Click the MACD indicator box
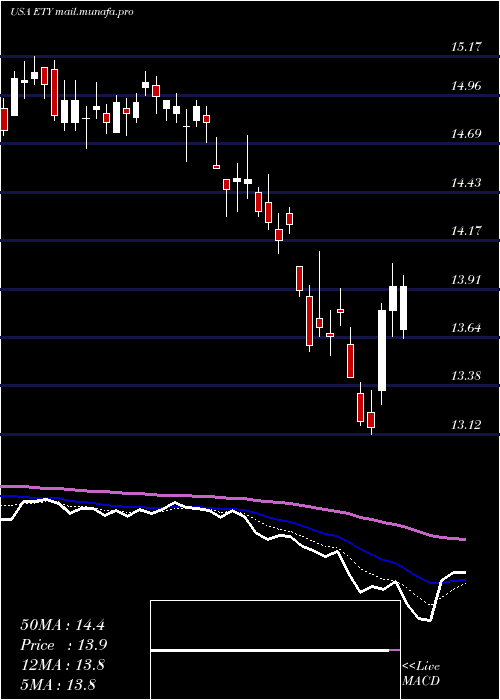The width and height of the screenshot is (500, 700). pyautogui.click(x=275, y=650)
